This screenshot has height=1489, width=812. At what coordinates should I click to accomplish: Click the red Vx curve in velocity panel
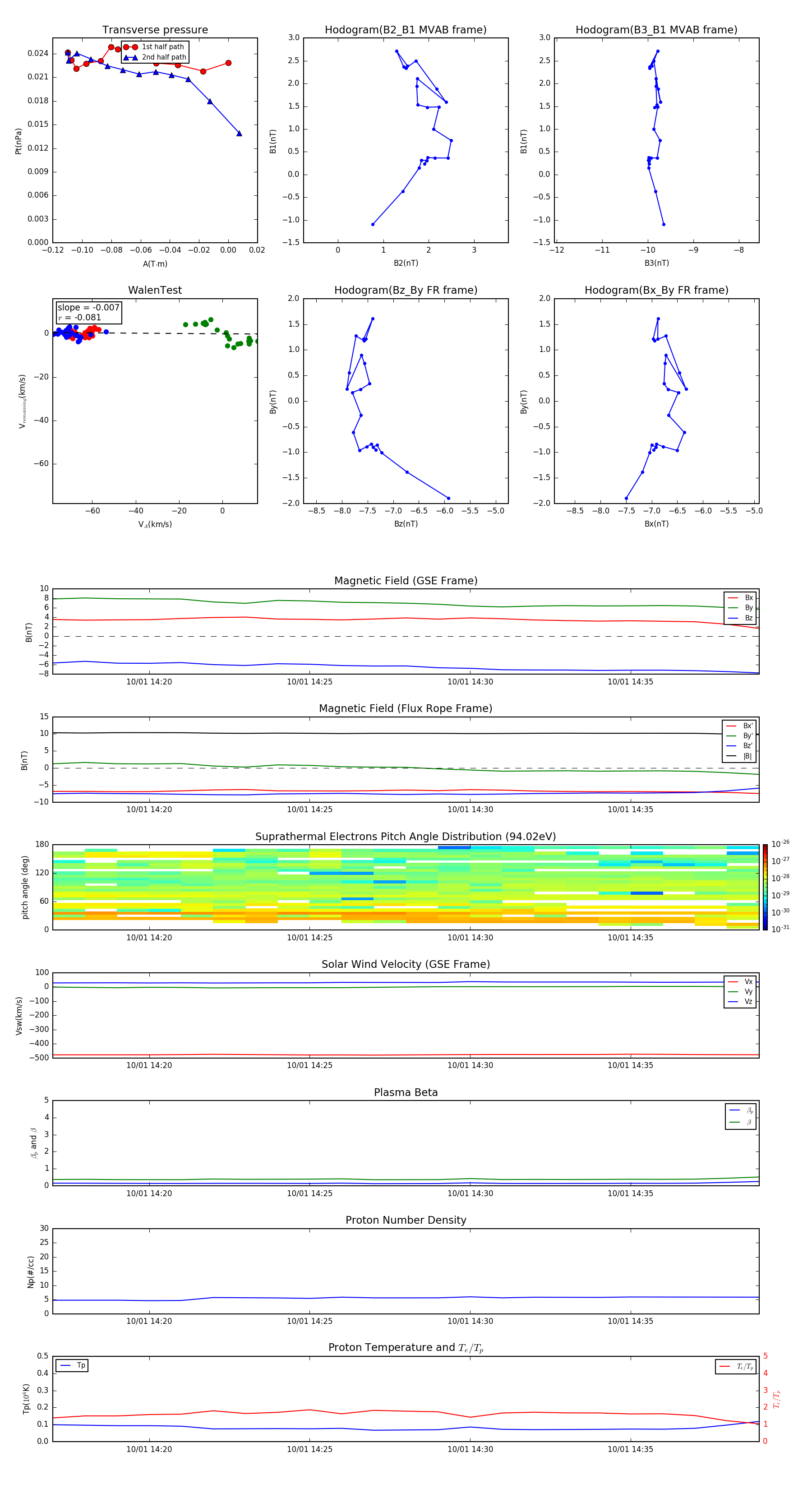coord(405,1055)
